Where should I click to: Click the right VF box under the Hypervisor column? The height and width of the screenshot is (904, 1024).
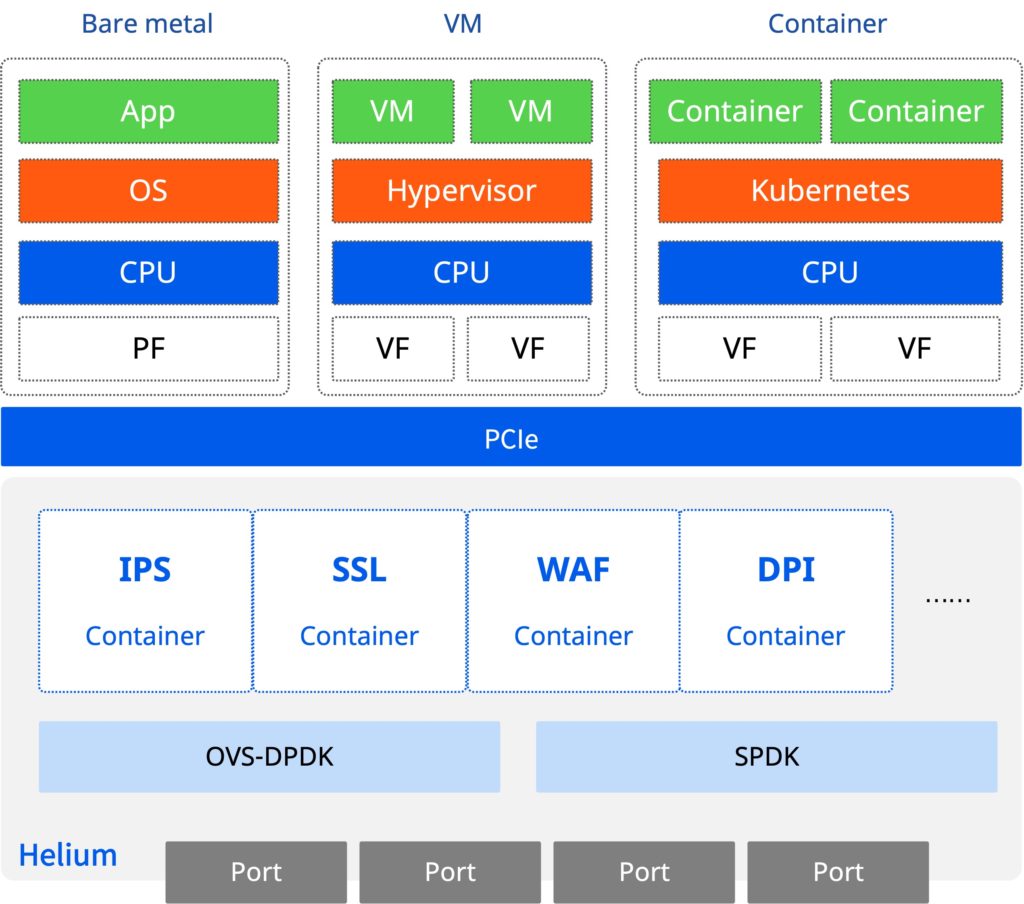pos(528,348)
